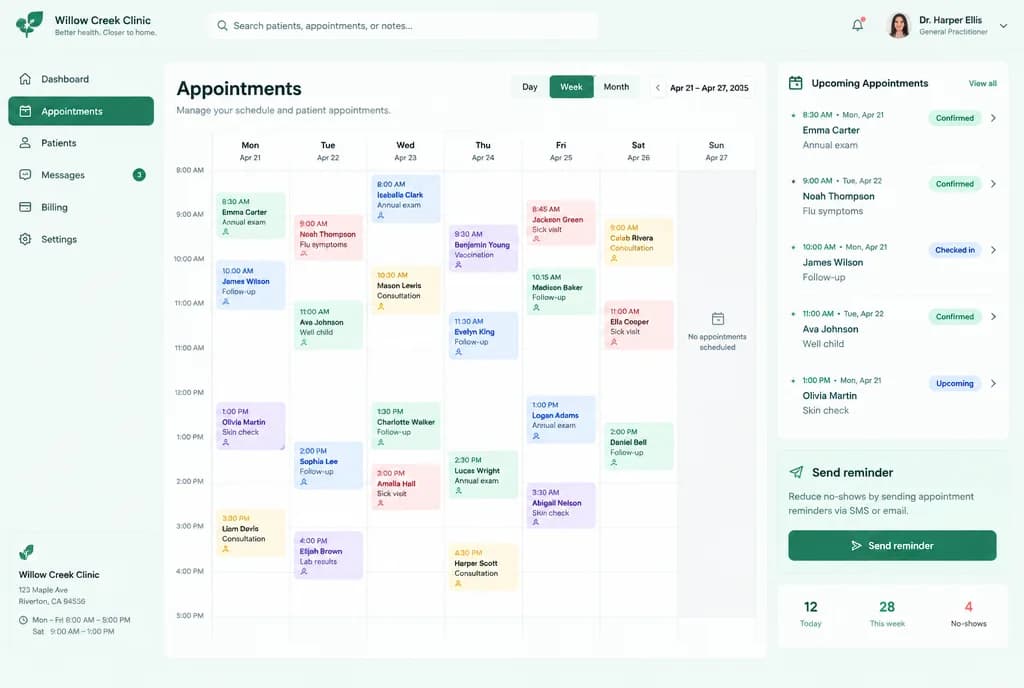1024x688 pixels.
Task: Open Elijah Brown lab results appointment
Action: click(x=328, y=555)
